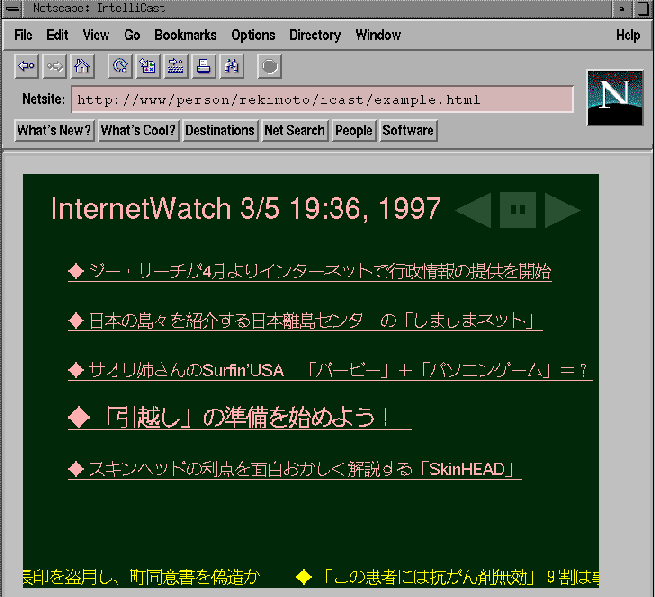Click the Netsite URL field
Viewport: 655px width, 597px height.
click(x=322, y=99)
